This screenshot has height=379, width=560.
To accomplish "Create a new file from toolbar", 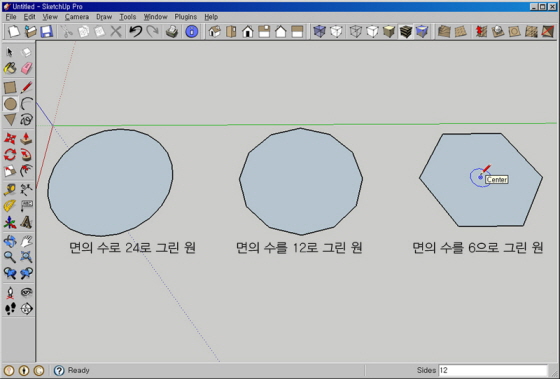I will 14,32.
